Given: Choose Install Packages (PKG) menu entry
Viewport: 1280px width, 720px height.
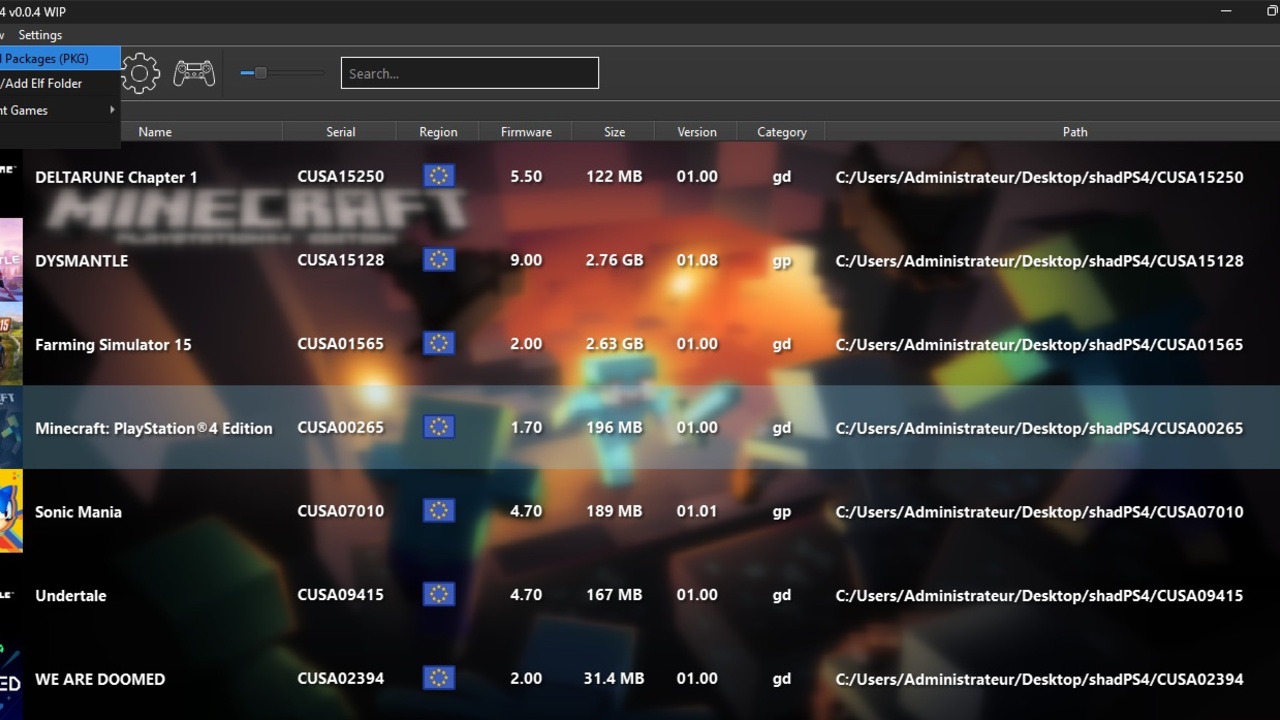Looking at the screenshot, I should tap(50, 59).
